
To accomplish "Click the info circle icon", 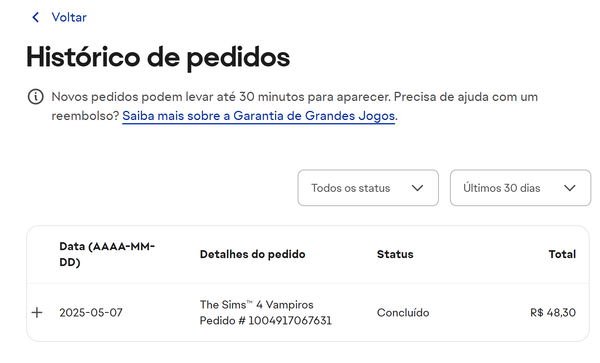I will pos(36,97).
